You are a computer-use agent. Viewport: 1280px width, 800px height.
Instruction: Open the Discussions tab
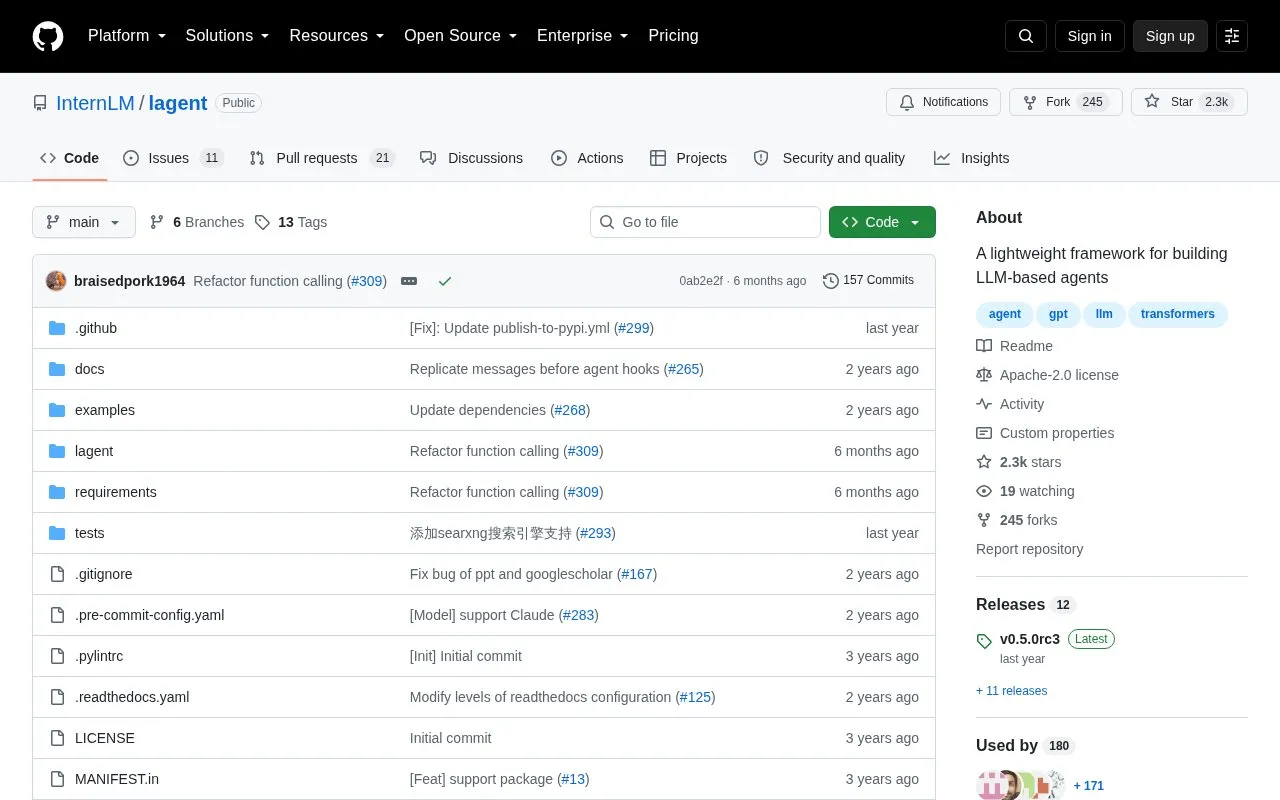click(x=471, y=158)
